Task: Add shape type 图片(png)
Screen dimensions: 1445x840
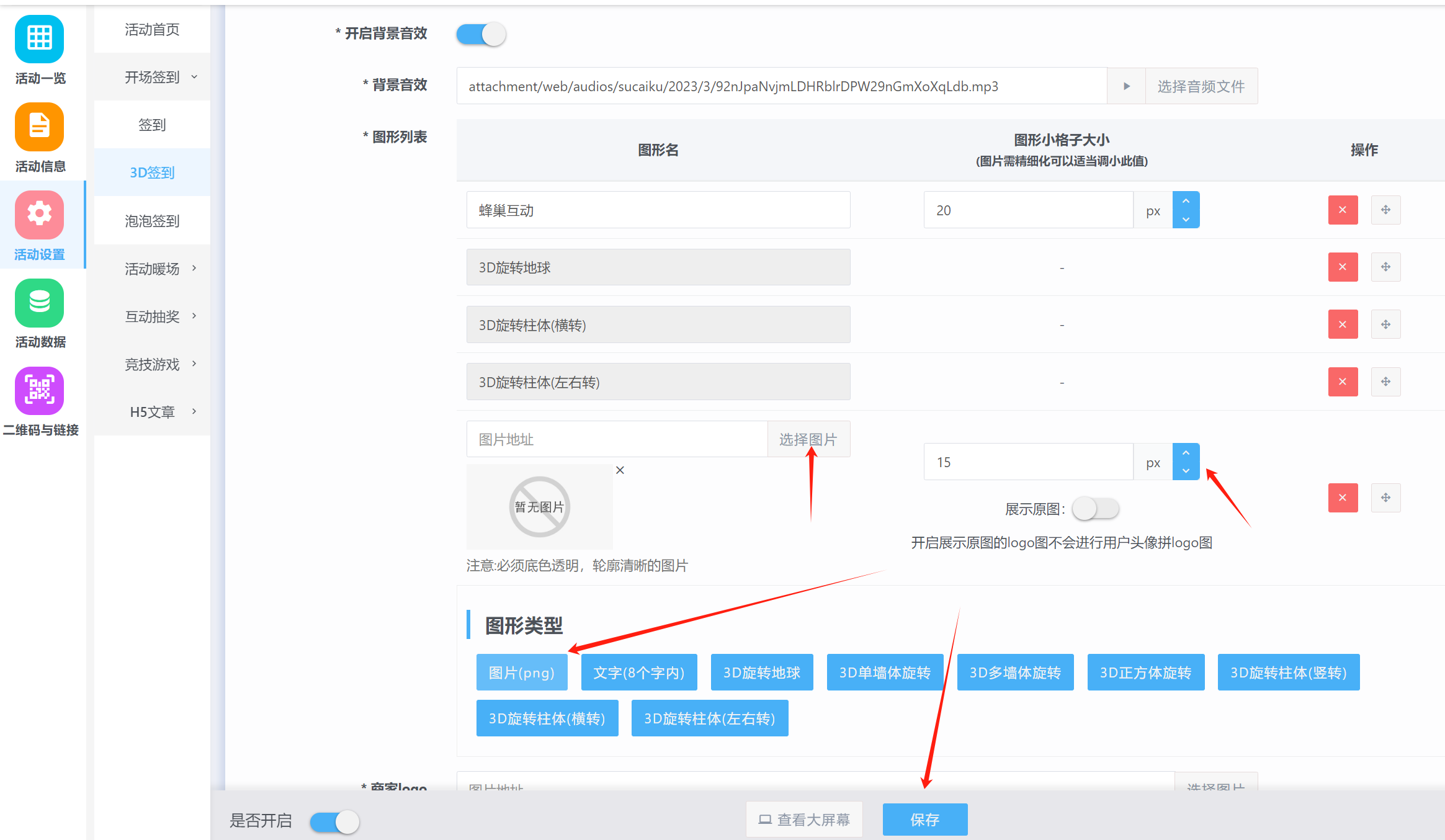Action: 522,672
